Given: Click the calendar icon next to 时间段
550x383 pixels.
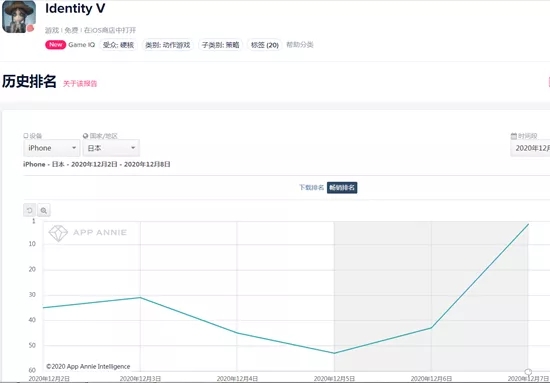Looking at the screenshot, I should click(x=514, y=136).
